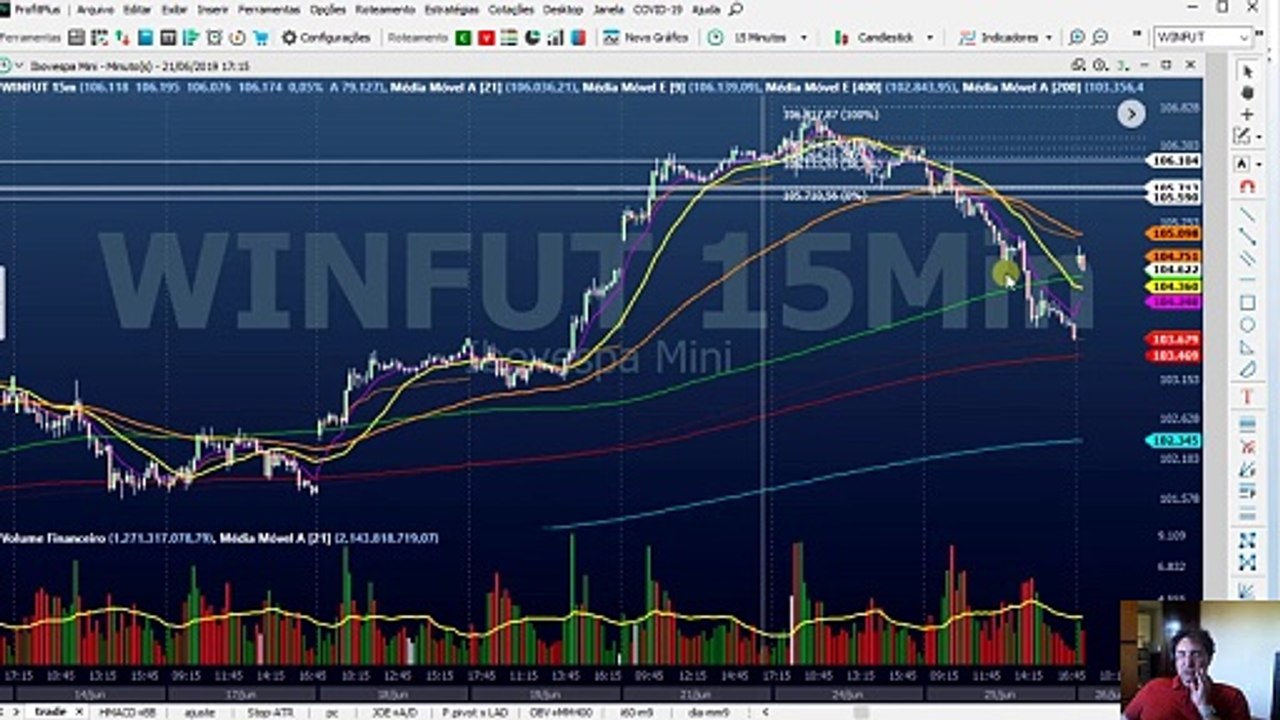Click the zoom in magnifier icon

click(x=1076, y=38)
